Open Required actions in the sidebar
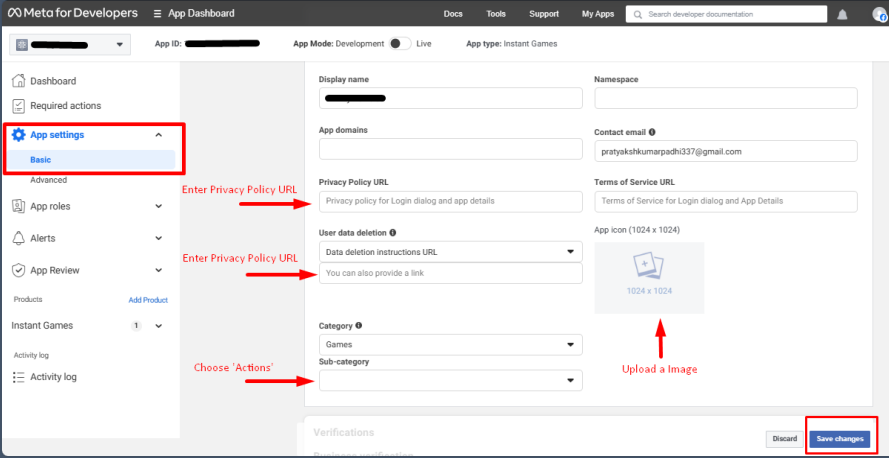This screenshot has width=889, height=458. (x=66, y=105)
